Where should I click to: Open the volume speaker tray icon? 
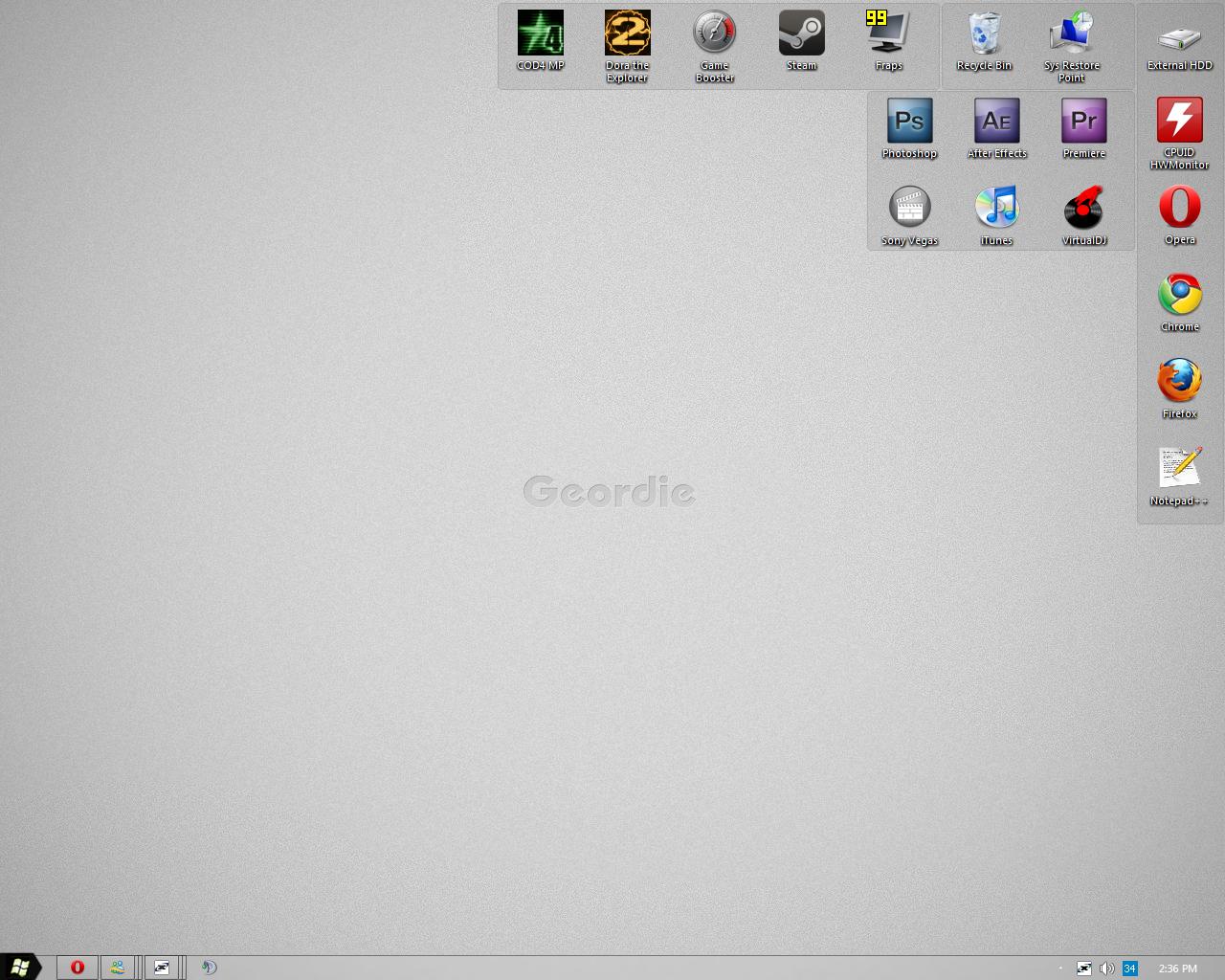tap(1107, 969)
